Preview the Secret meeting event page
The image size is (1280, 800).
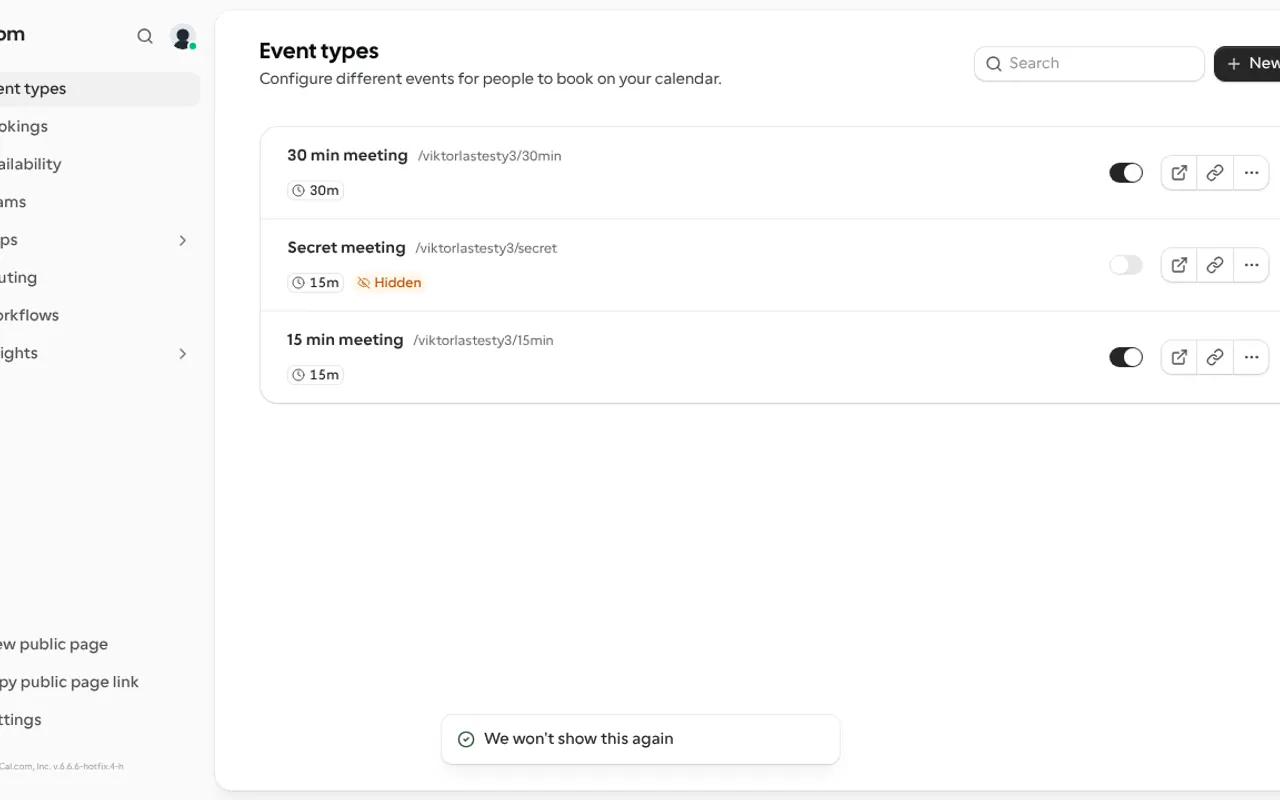click(x=1179, y=265)
